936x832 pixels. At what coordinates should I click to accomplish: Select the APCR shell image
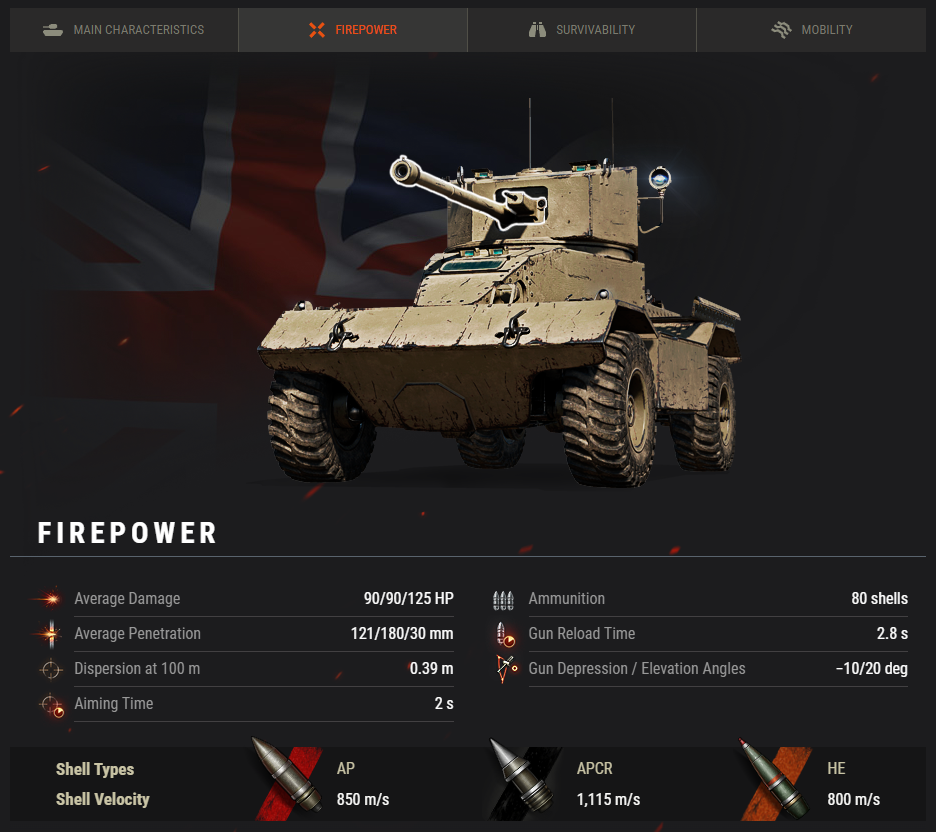pyautogui.click(x=522, y=776)
